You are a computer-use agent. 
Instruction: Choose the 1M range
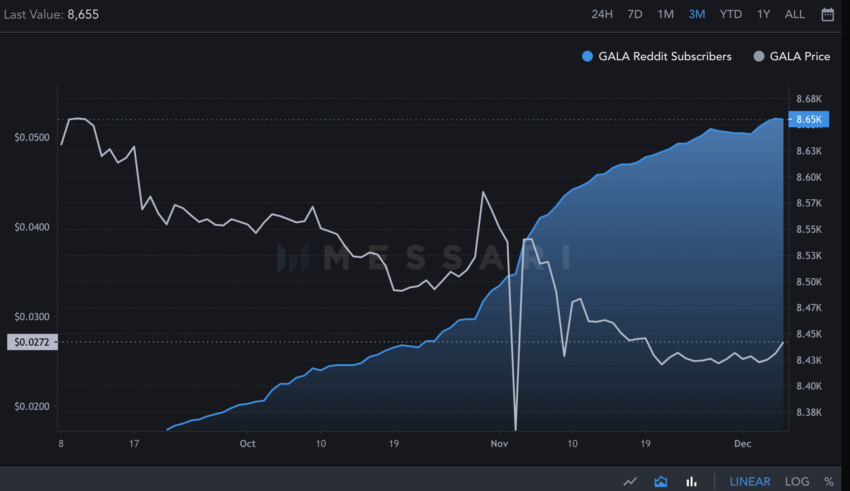coord(666,15)
